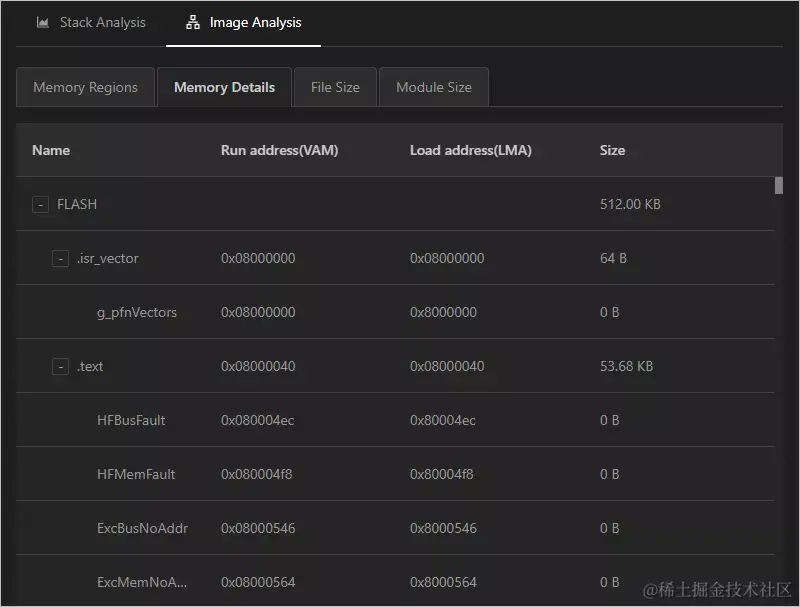Collapse the FLASH tree node
The width and height of the screenshot is (800, 607).
[x=40, y=205]
